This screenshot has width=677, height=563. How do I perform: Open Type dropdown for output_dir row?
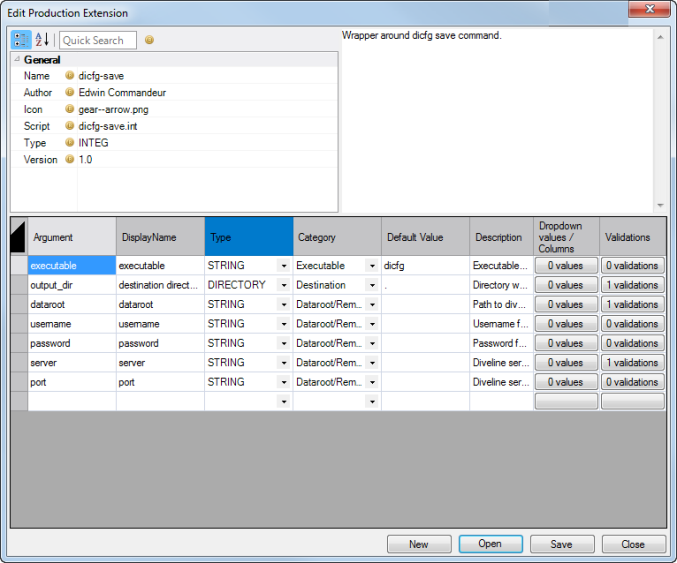point(284,285)
